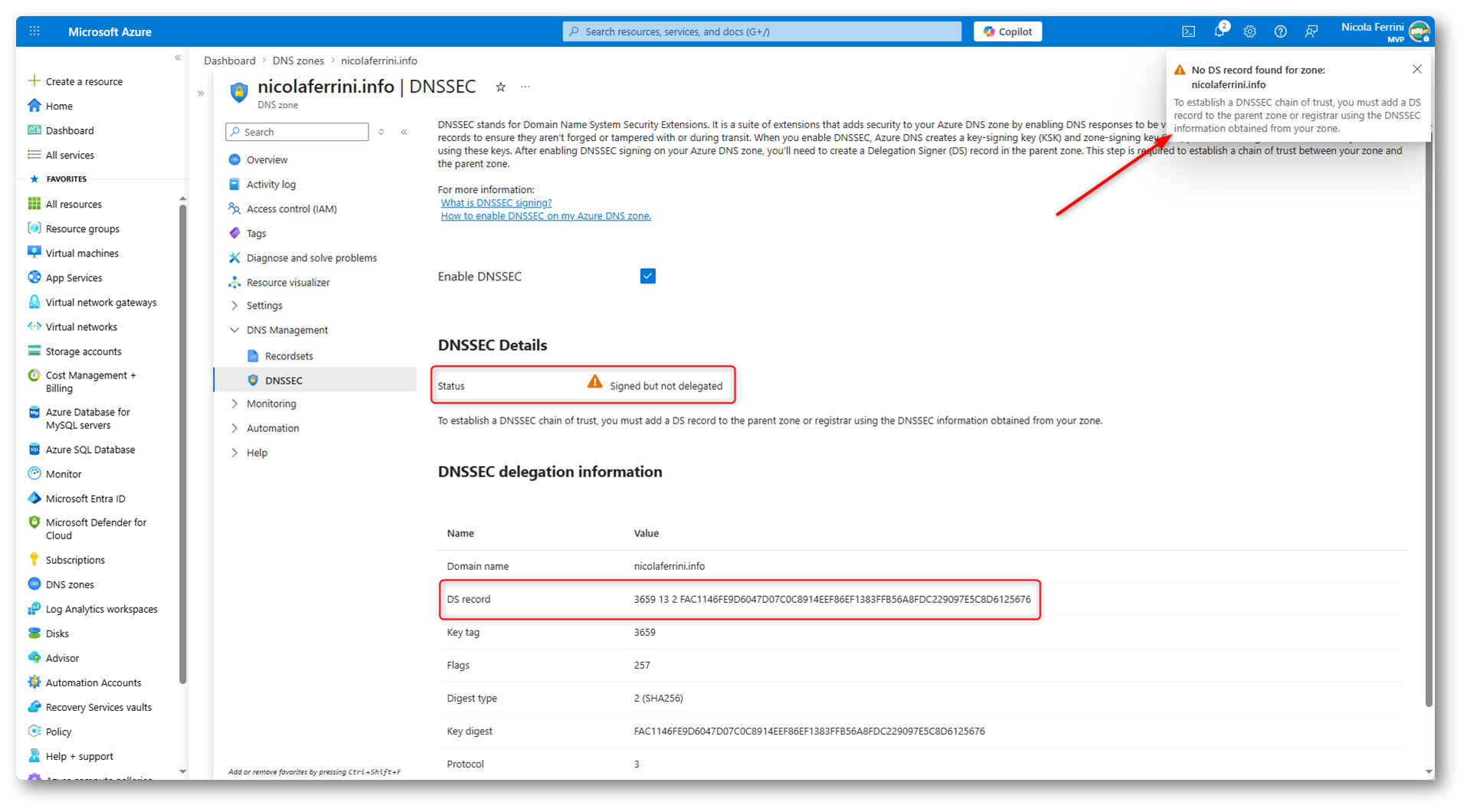The height and width of the screenshot is (812, 1467).
Task: Select Access control (IAM) menu item
Action: click(291, 209)
